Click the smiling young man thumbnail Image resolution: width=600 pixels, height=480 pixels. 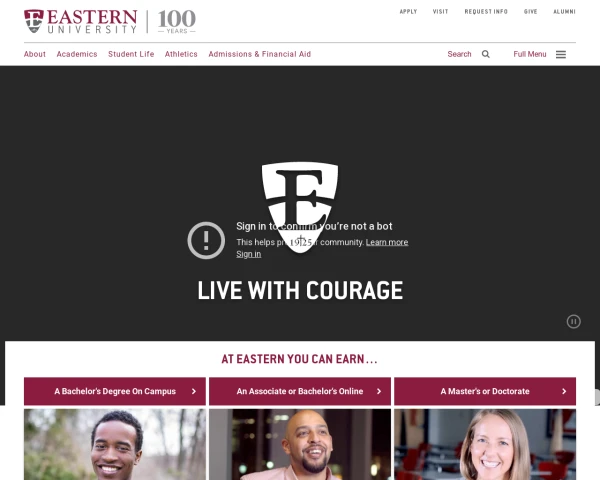tap(115, 444)
